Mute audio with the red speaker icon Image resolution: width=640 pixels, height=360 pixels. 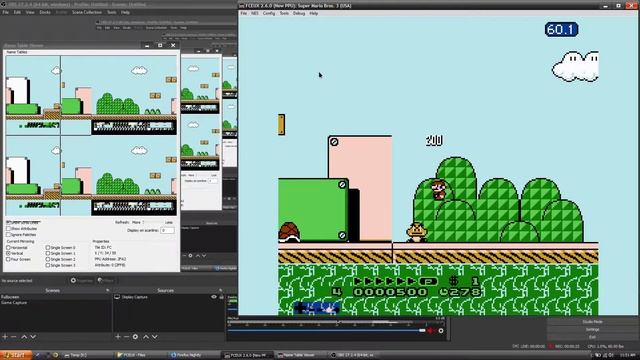[430, 331]
